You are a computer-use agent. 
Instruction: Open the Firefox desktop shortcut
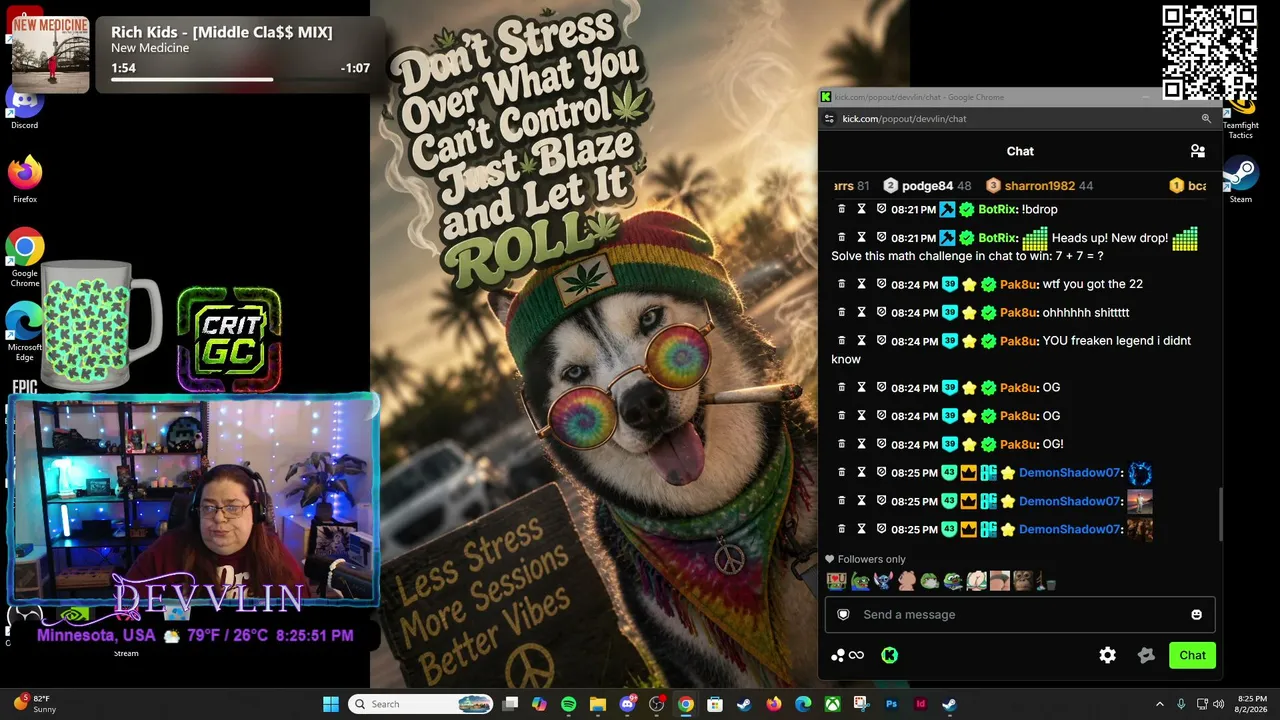24,179
